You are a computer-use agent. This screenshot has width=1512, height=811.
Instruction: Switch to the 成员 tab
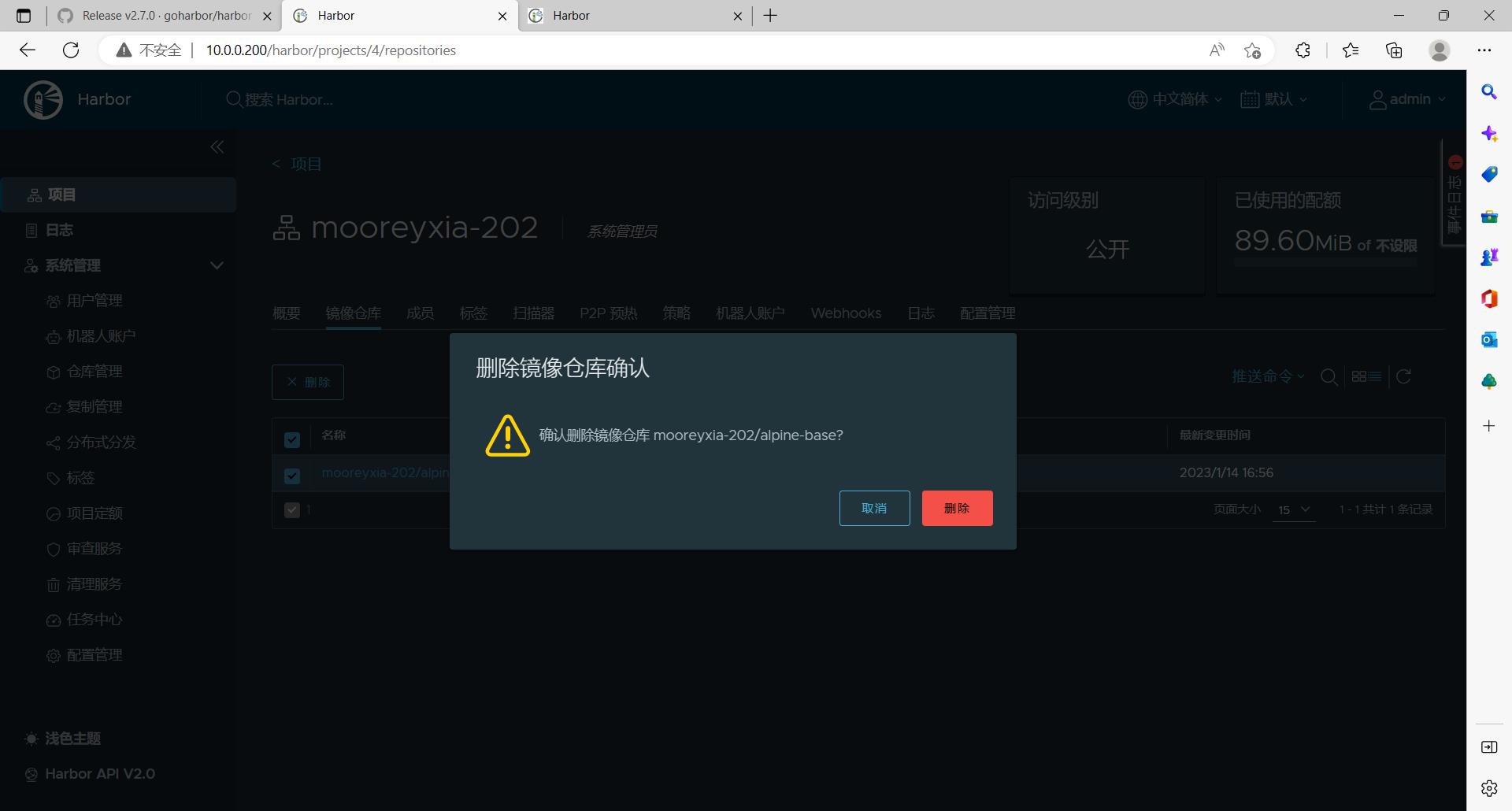(x=421, y=313)
